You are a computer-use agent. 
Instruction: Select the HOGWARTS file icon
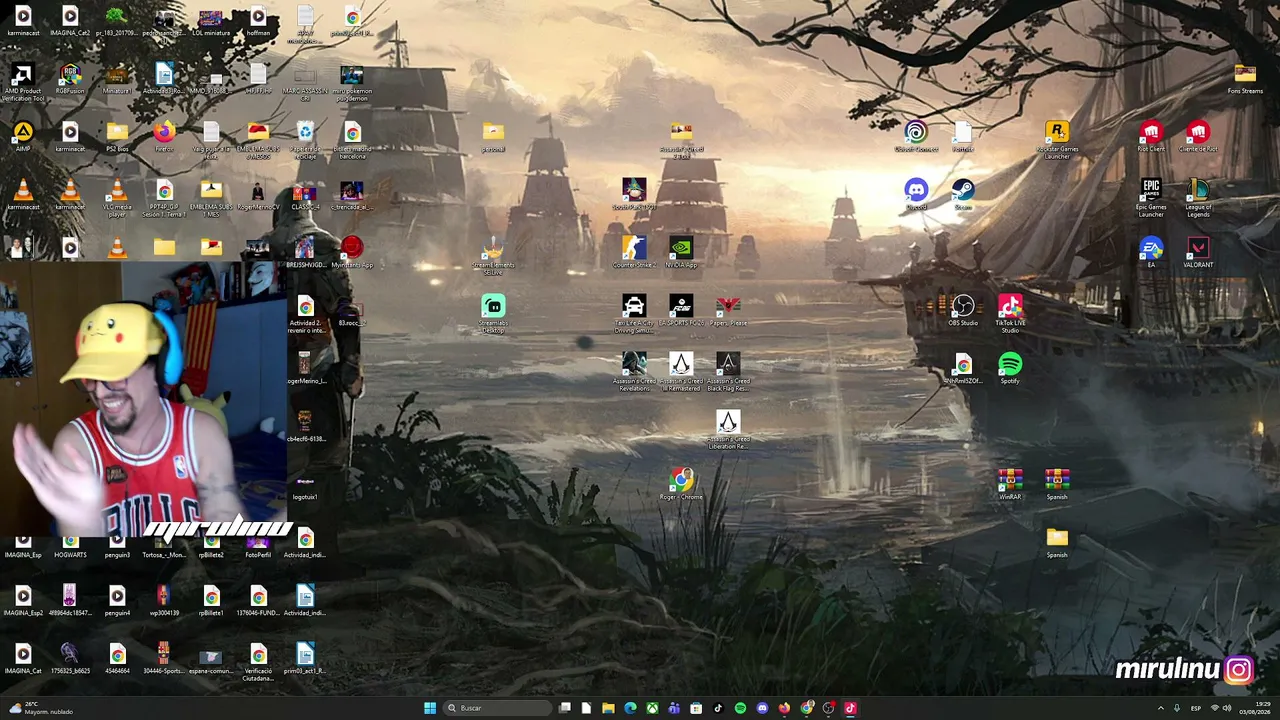(70, 546)
